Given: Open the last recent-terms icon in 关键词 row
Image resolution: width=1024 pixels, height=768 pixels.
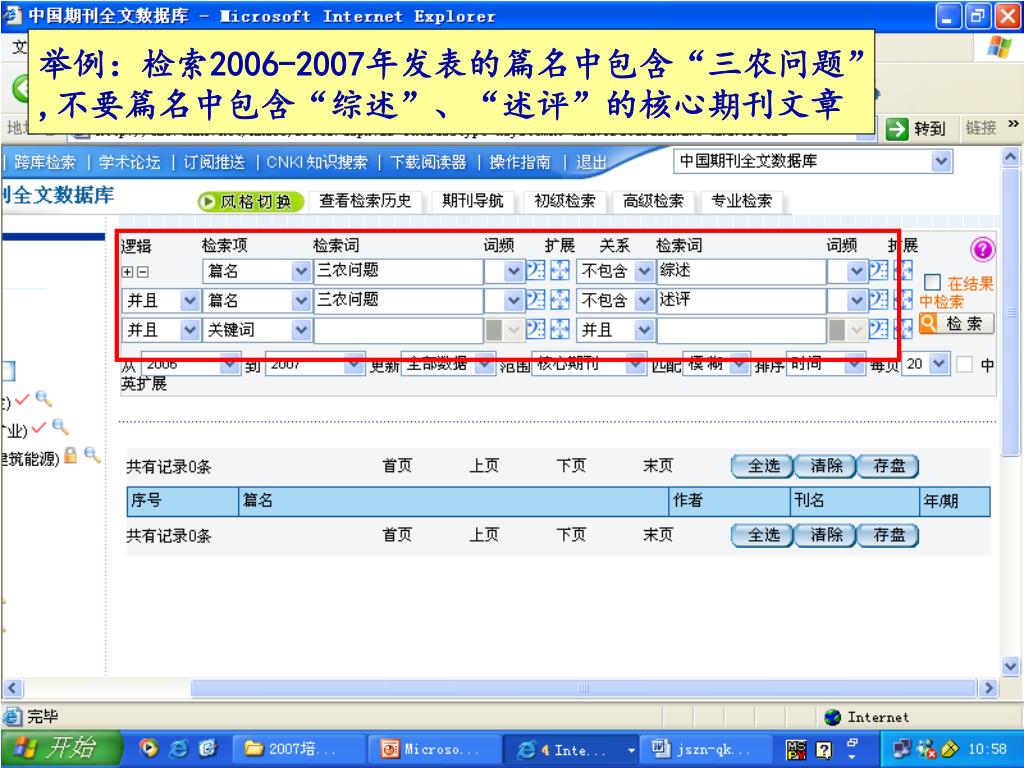Looking at the screenshot, I should [878, 330].
